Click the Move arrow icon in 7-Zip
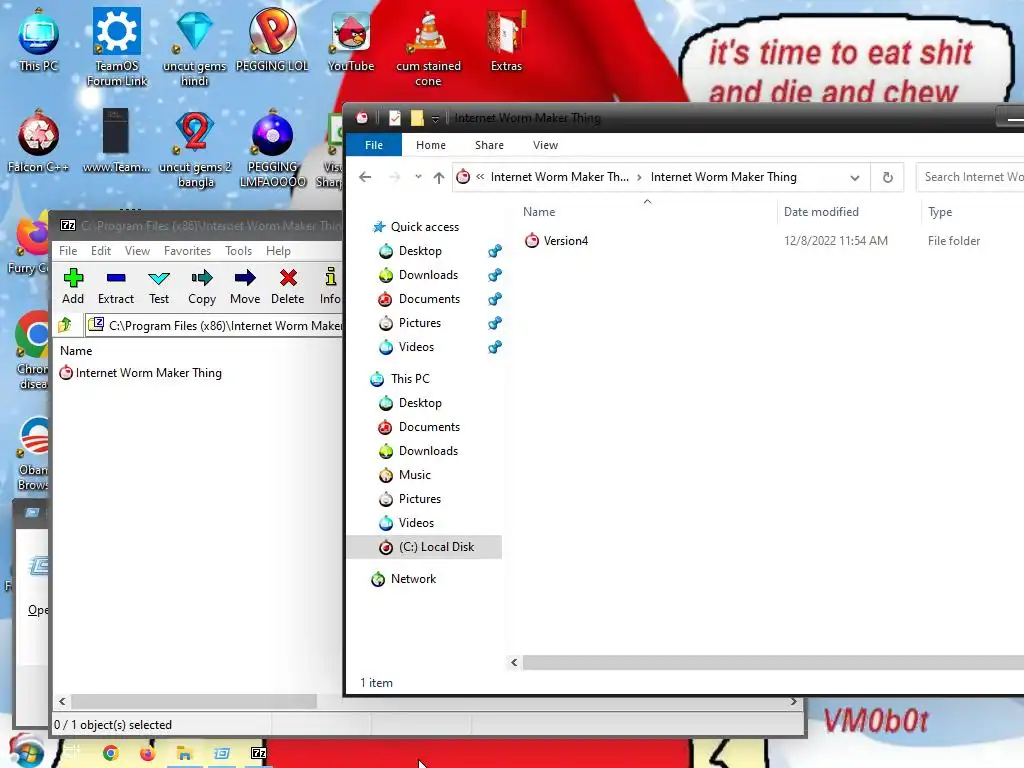 (x=245, y=278)
